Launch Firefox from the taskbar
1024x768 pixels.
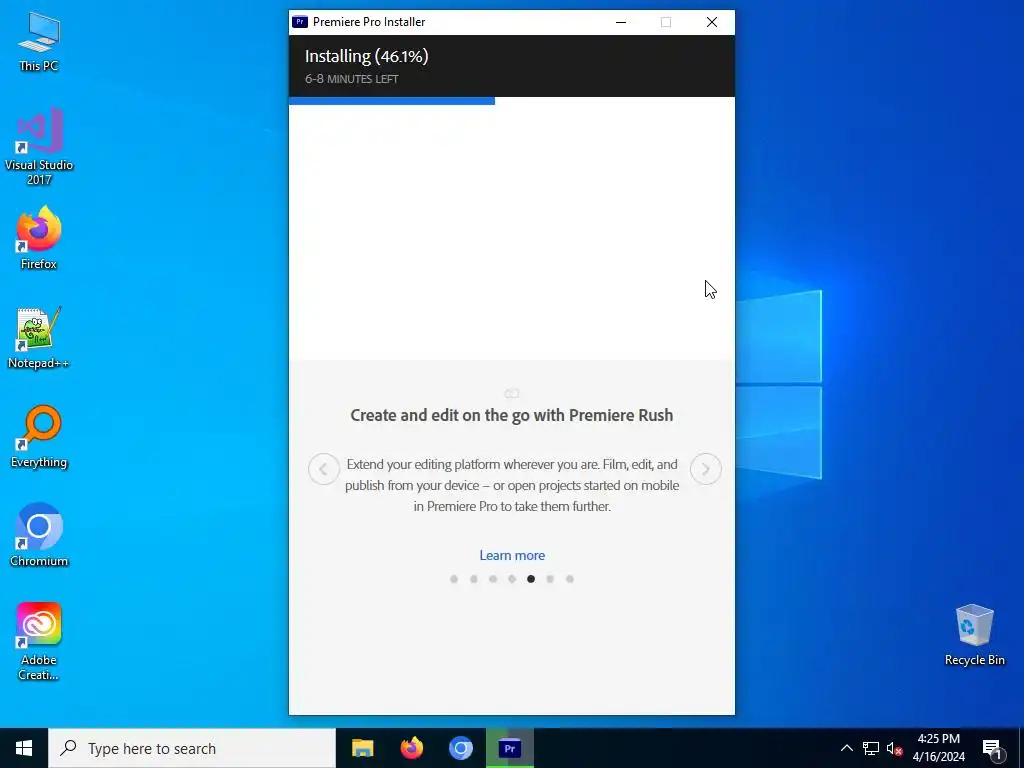pos(411,748)
